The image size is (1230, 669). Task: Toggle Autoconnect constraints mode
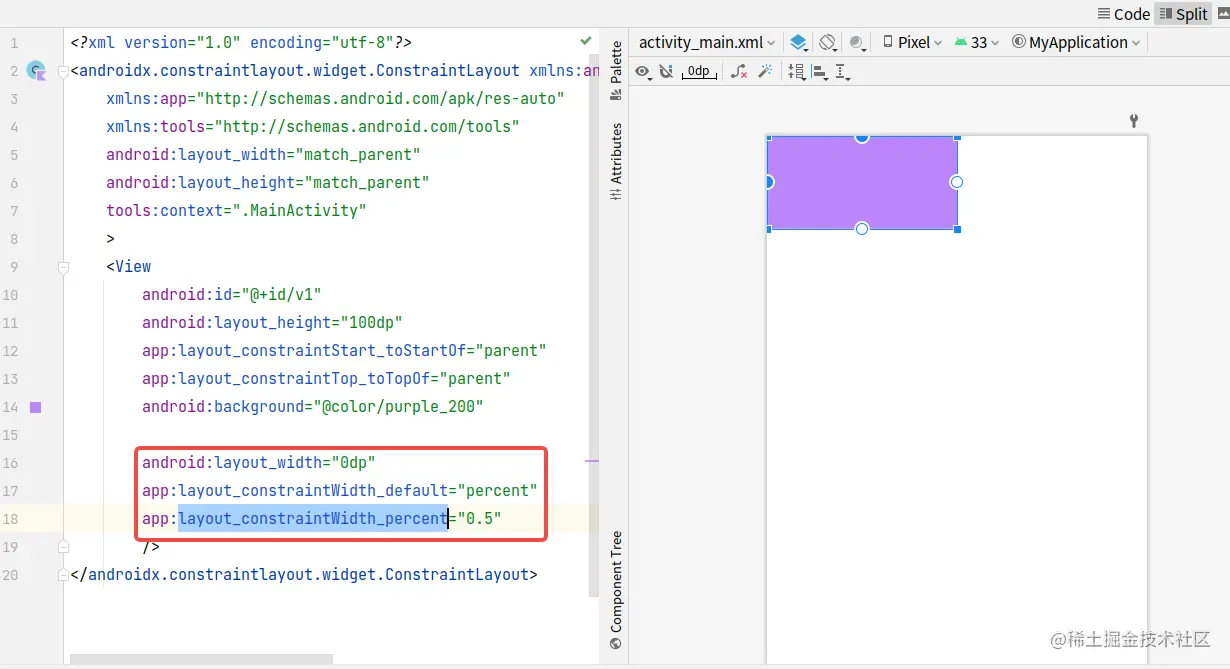coord(666,71)
